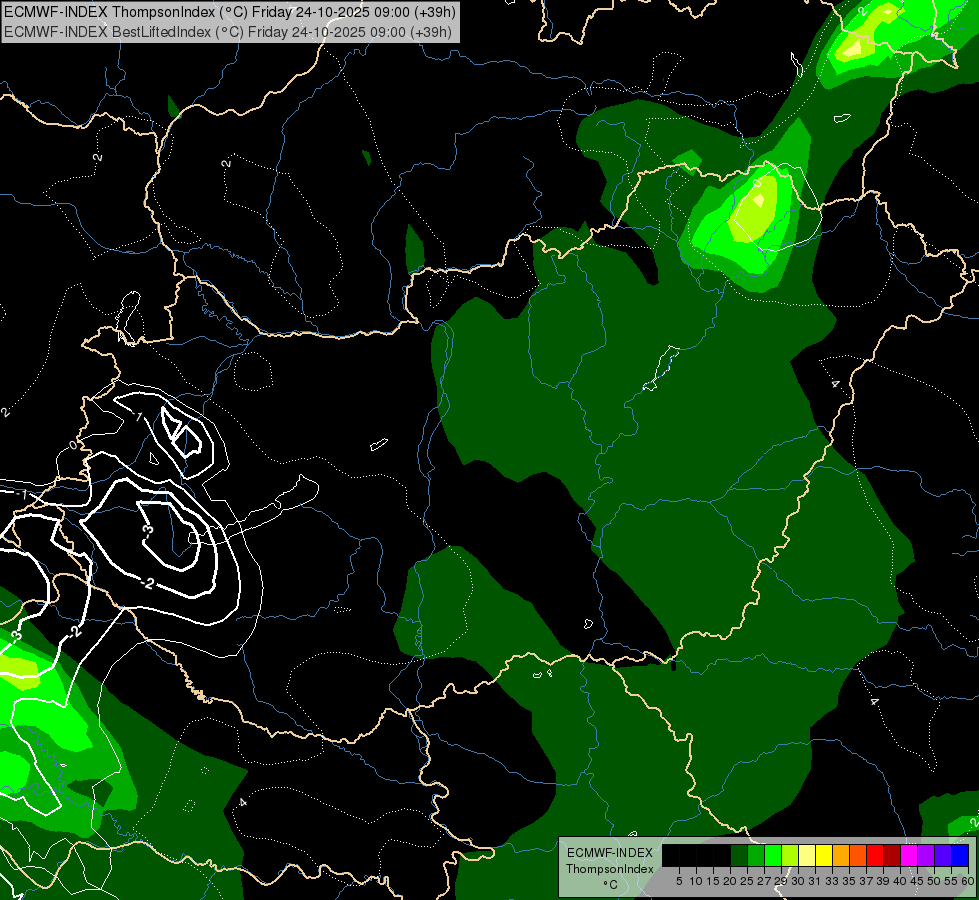Screen dimensions: 979x900
Task: Click the legend tick label 35
Action: (849, 881)
